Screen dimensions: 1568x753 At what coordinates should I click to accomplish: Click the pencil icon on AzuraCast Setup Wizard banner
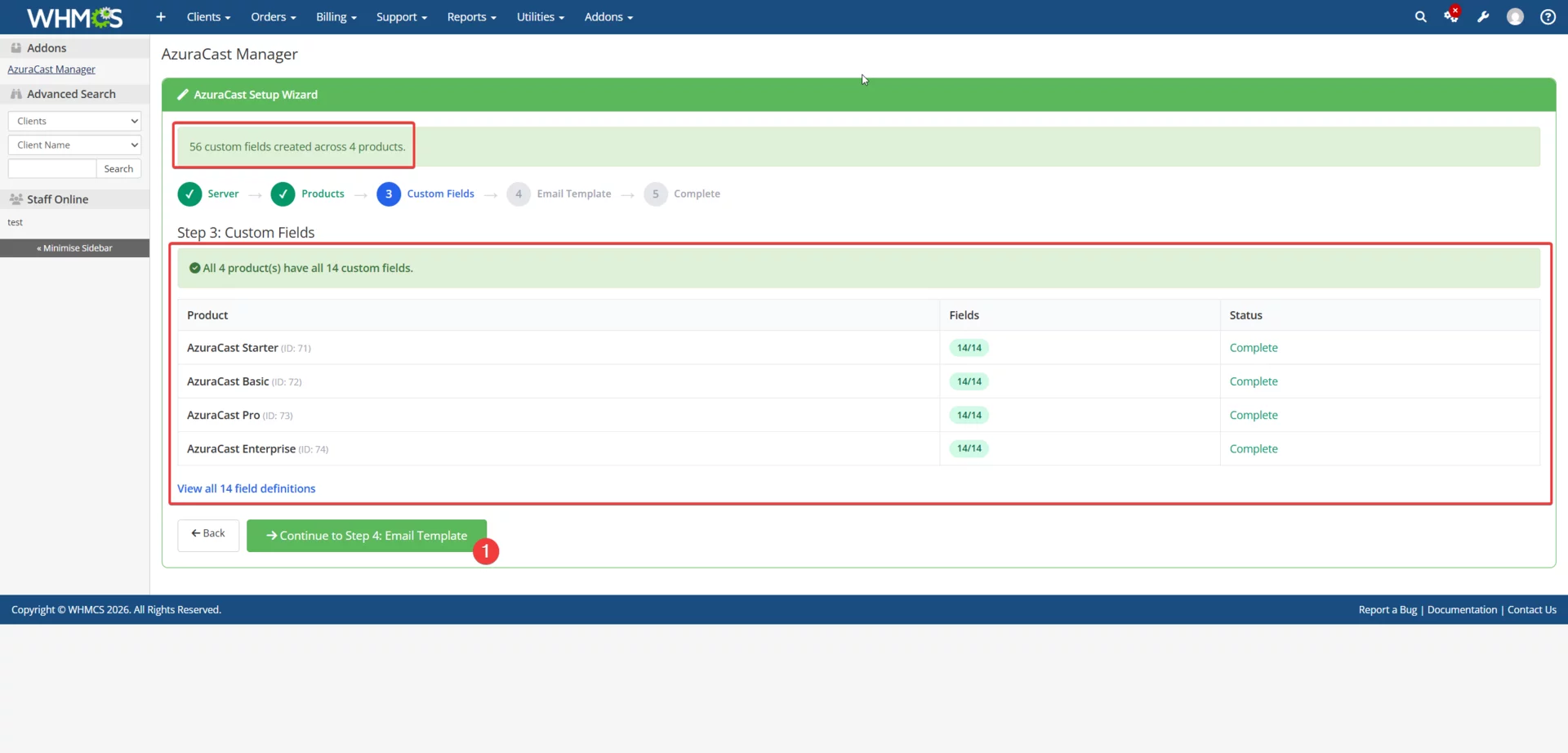click(183, 94)
